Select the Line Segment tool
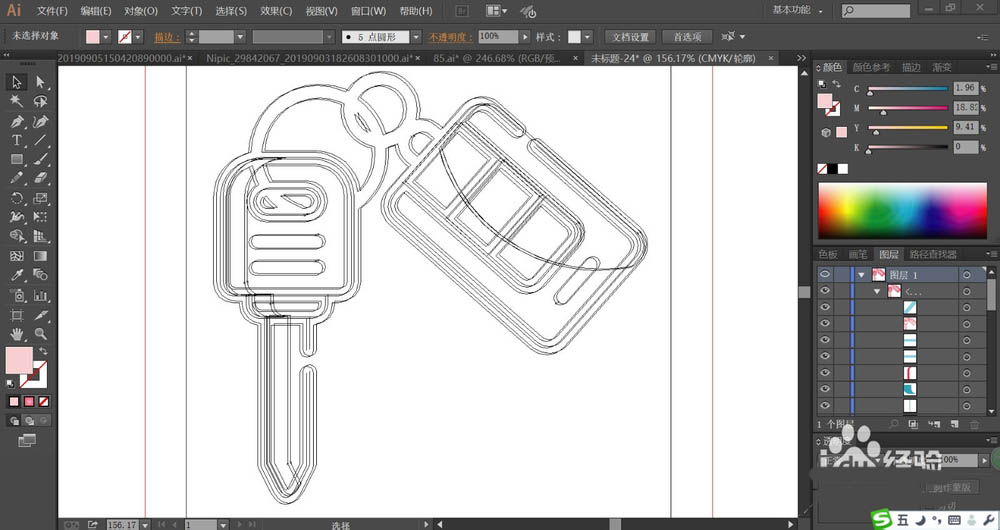The width and height of the screenshot is (1000, 530). [40, 140]
